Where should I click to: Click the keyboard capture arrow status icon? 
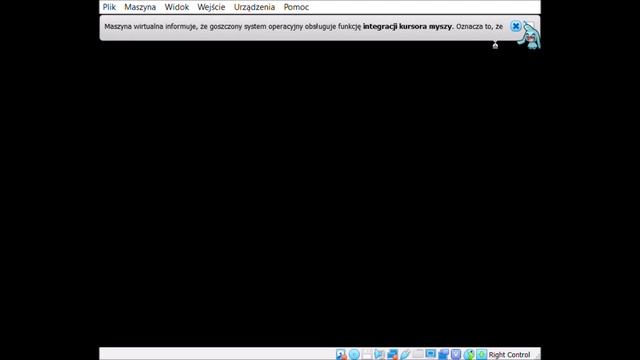coord(482,354)
